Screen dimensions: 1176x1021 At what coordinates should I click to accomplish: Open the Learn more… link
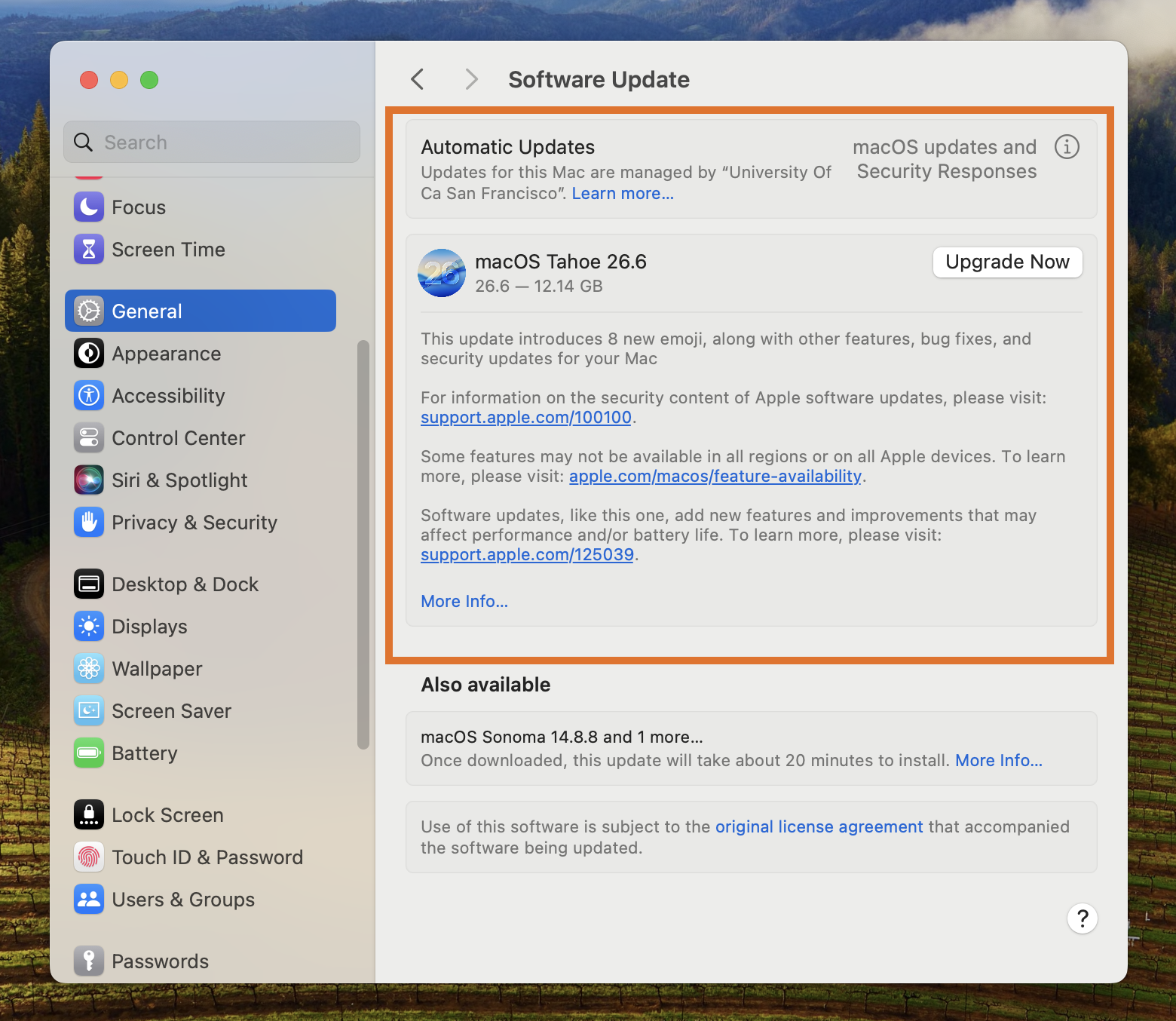623,194
